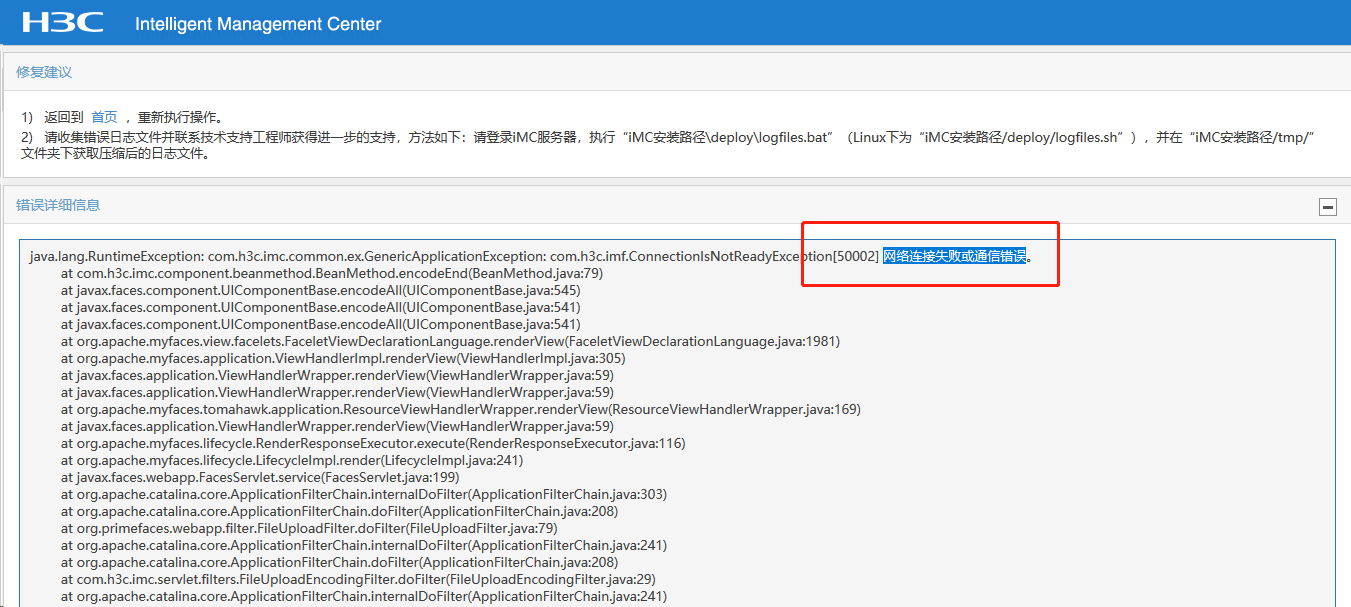
Task: Click the highlighted 网络连接失败或通信错误 text
Action: coord(955,257)
